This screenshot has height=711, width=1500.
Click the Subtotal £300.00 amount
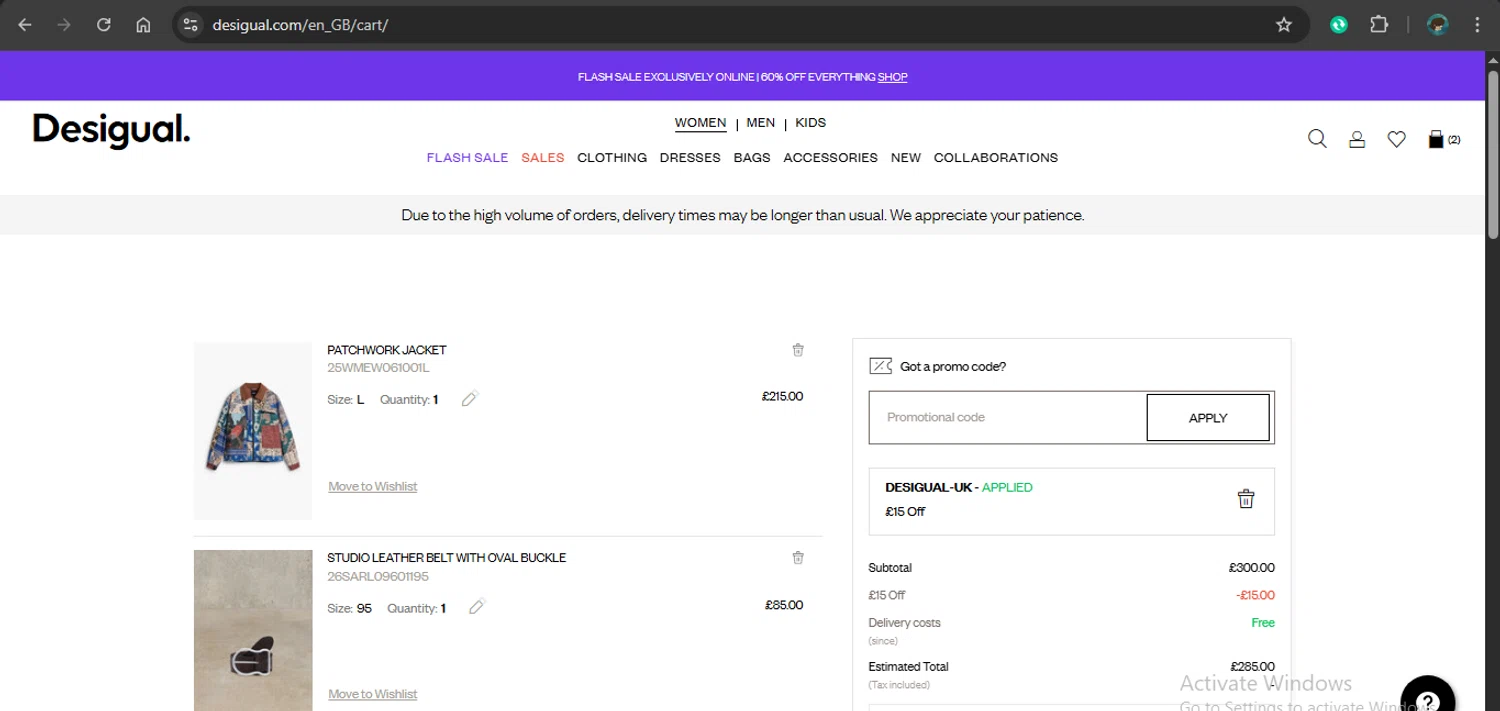[x=1252, y=568]
